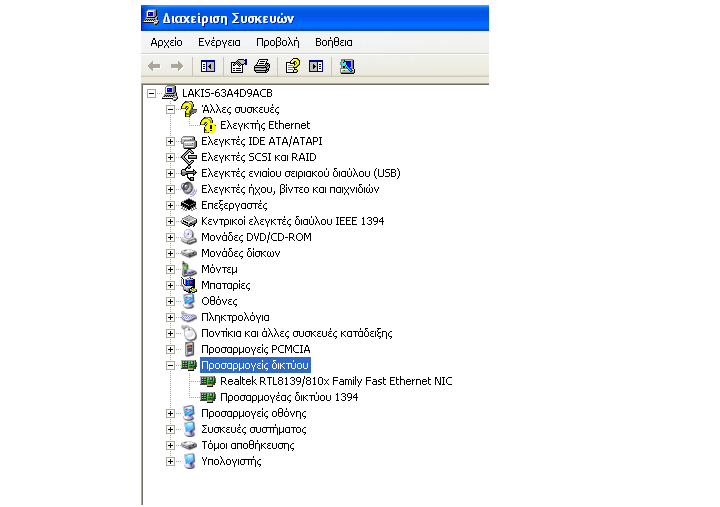Expand the USB controllers category

[170, 174]
